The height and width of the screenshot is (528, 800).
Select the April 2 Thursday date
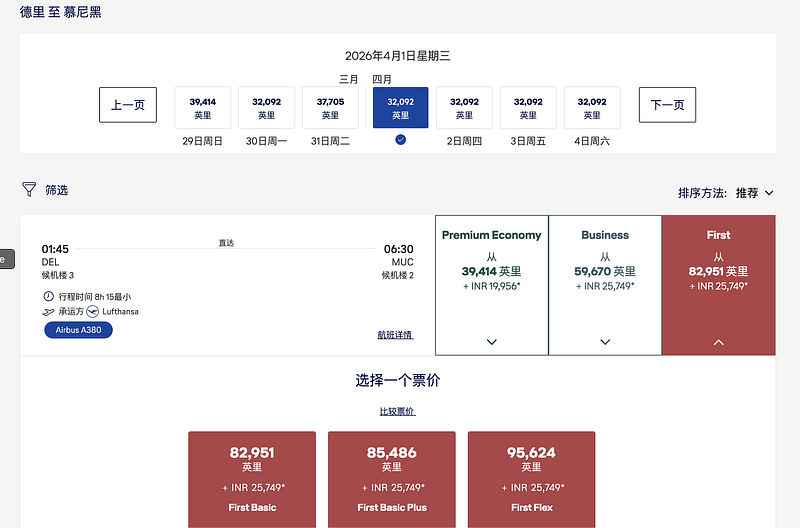464,108
